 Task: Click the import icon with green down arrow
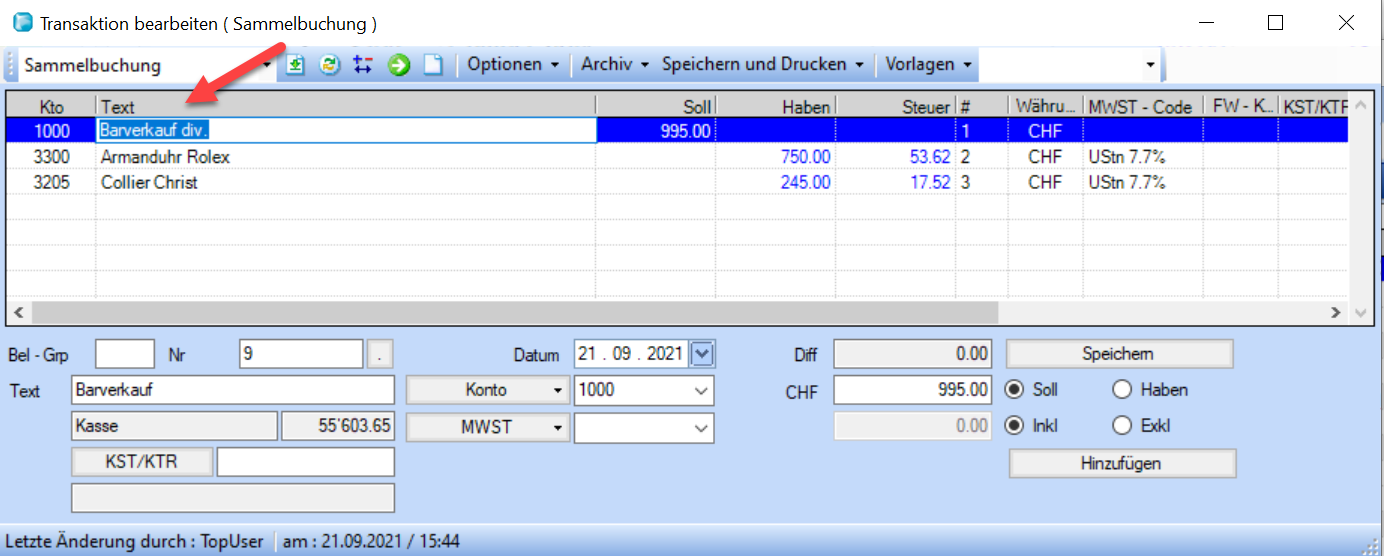coord(295,65)
